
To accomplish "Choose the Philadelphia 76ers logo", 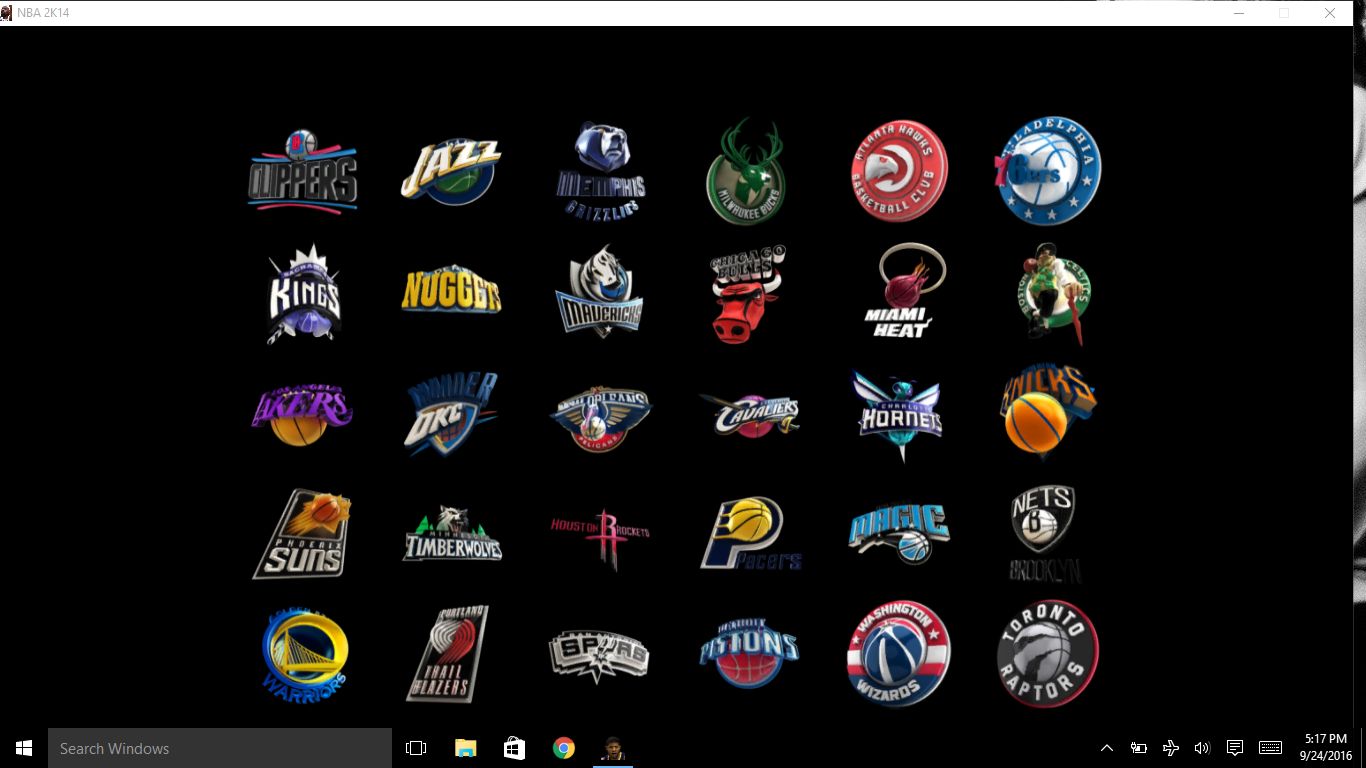I will (1047, 171).
